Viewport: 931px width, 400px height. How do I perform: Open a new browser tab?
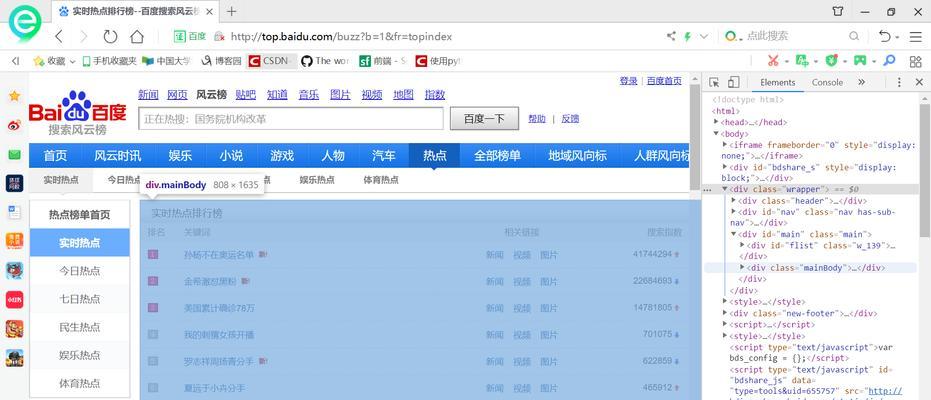click(232, 11)
